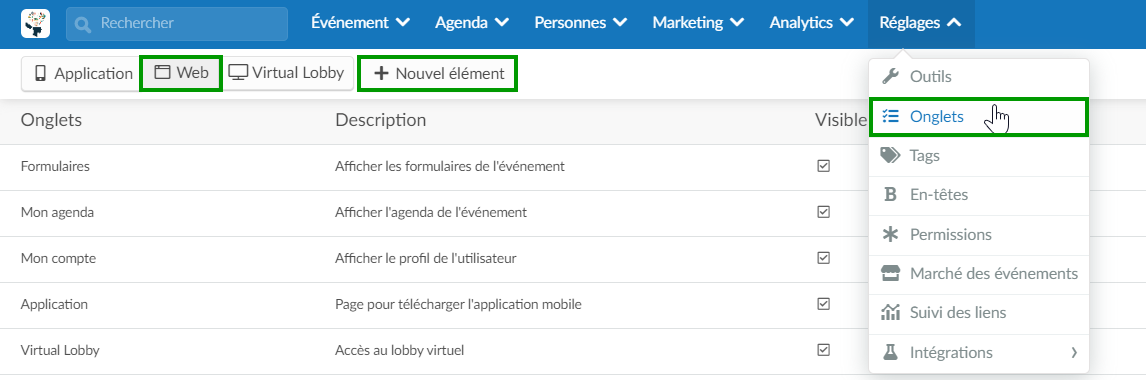Image resolution: width=1146 pixels, height=380 pixels.
Task: Click the Nouvel élément button
Action: click(439, 73)
